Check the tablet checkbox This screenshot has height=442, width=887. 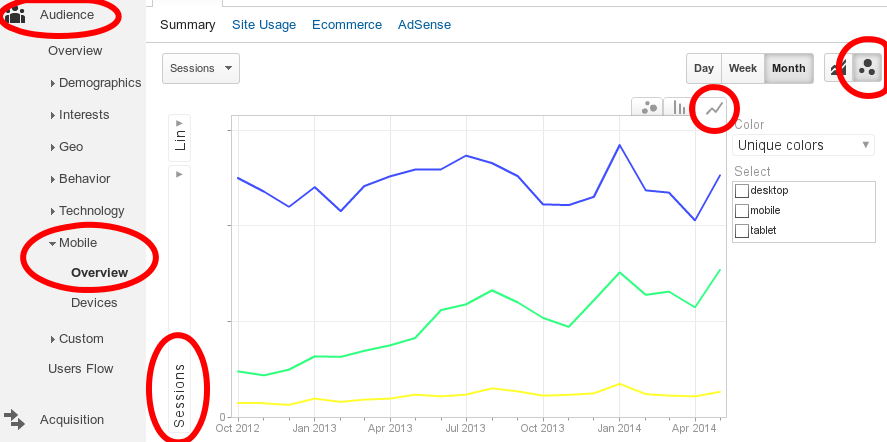coord(742,231)
